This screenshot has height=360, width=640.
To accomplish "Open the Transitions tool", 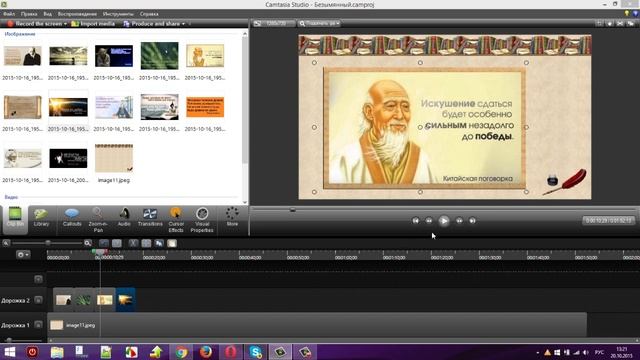I will [x=150, y=218].
